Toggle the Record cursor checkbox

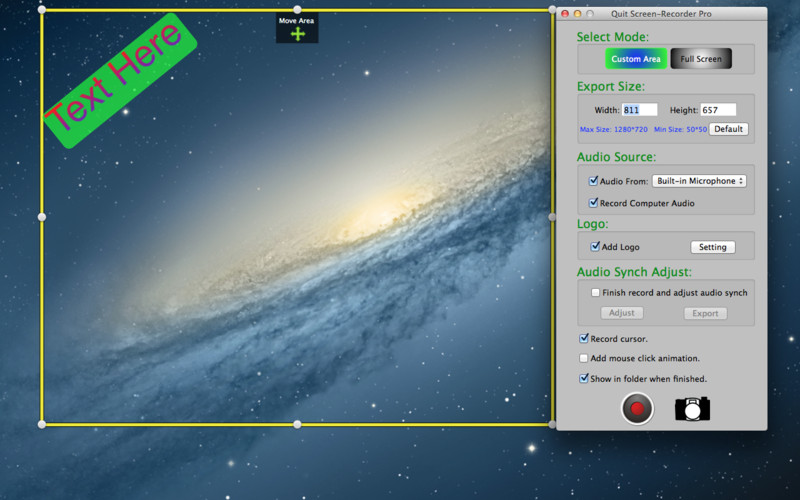pos(584,338)
